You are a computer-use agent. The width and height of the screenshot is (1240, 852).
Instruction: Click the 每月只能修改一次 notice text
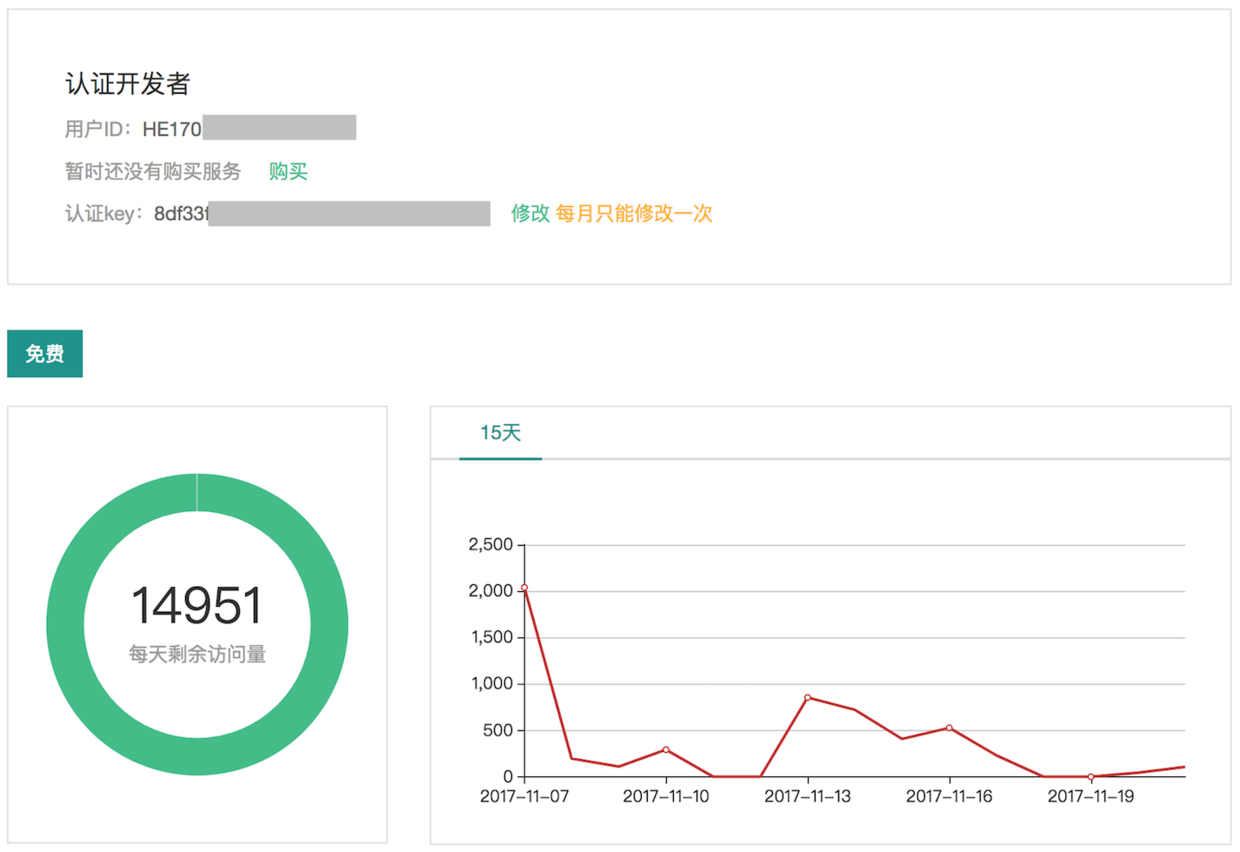click(634, 213)
